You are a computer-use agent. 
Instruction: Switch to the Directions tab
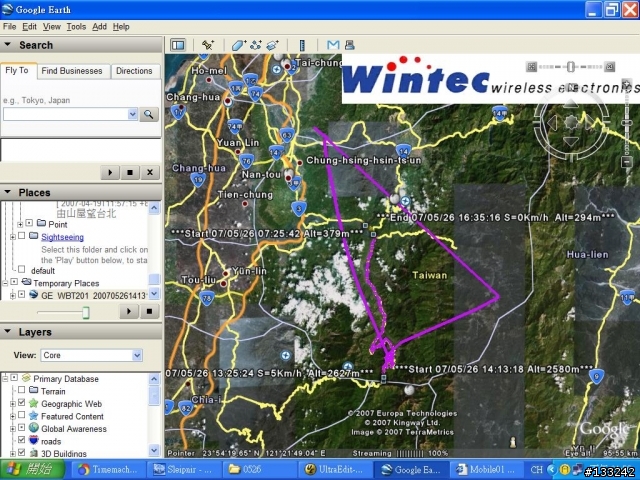[x=134, y=71]
